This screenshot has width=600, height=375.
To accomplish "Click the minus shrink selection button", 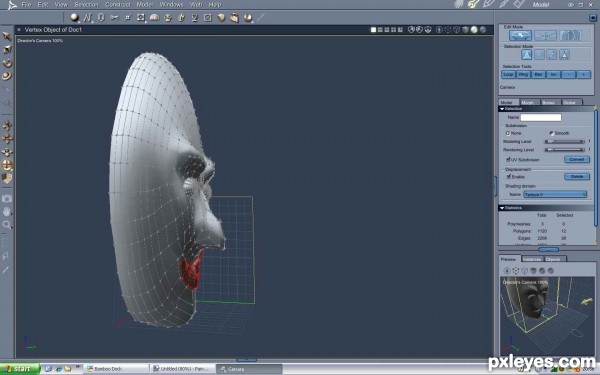I will coord(569,75).
